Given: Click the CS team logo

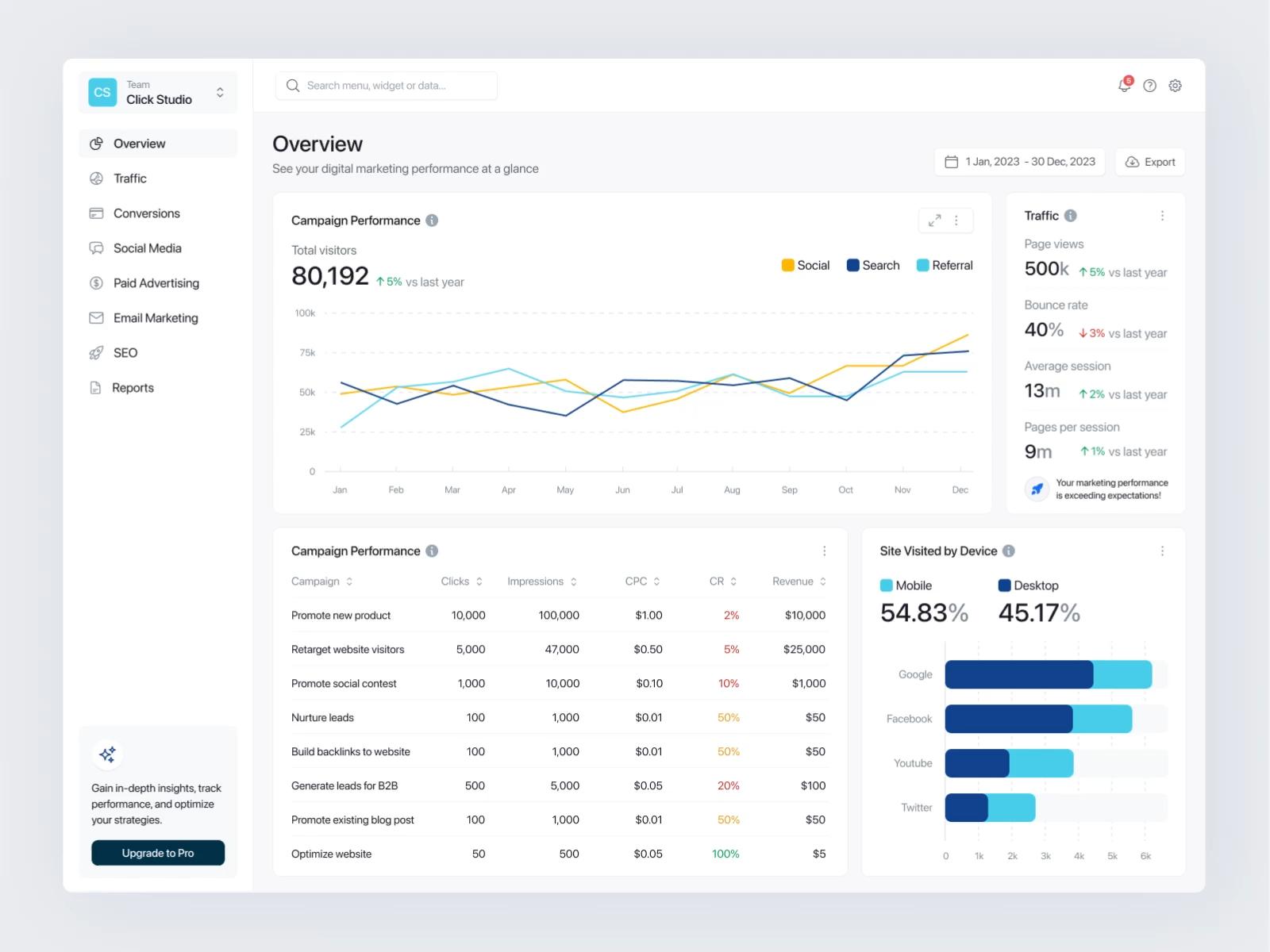Looking at the screenshot, I should (x=102, y=92).
